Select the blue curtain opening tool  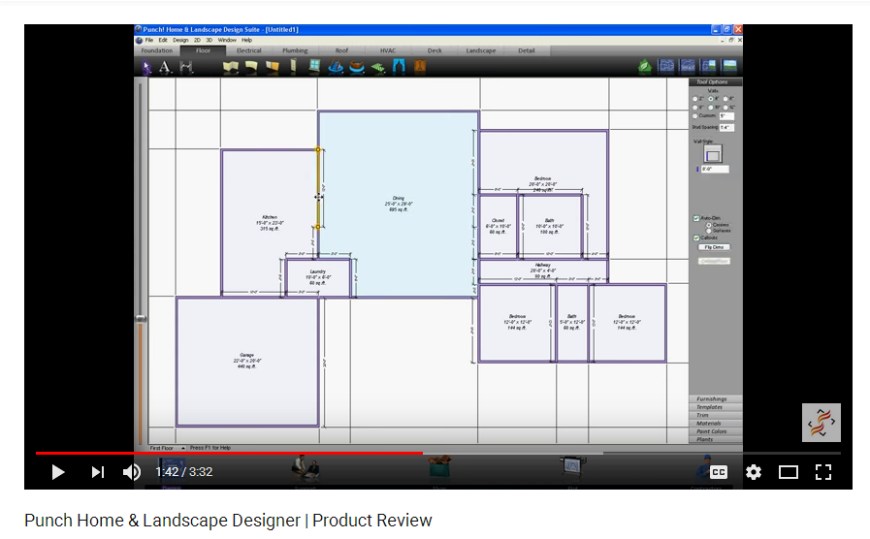tap(398, 67)
